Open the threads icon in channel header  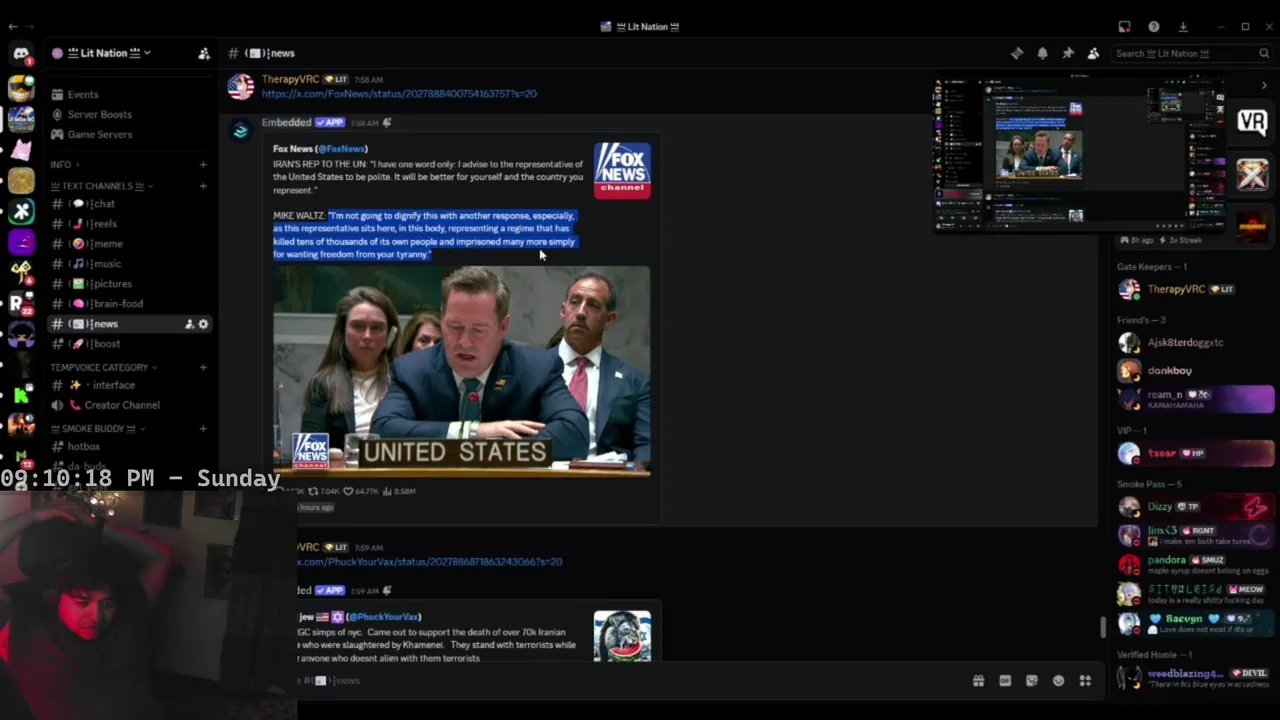(1017, 53)
